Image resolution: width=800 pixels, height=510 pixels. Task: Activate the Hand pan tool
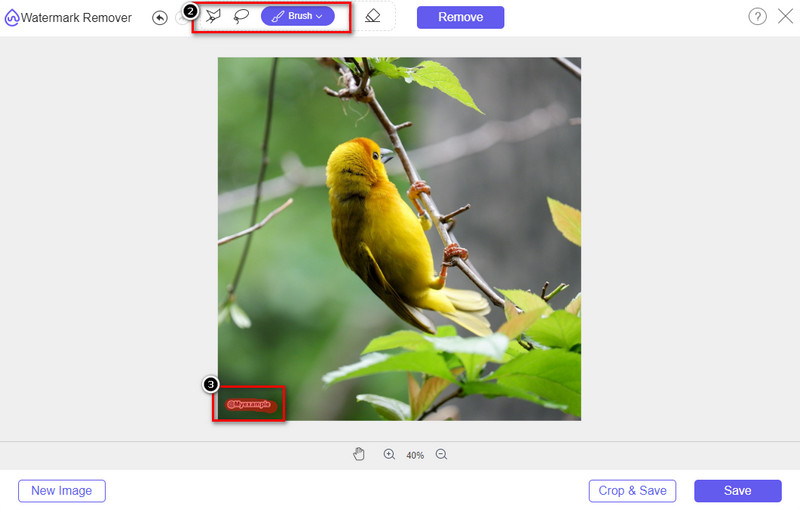(x=359, y=455)
